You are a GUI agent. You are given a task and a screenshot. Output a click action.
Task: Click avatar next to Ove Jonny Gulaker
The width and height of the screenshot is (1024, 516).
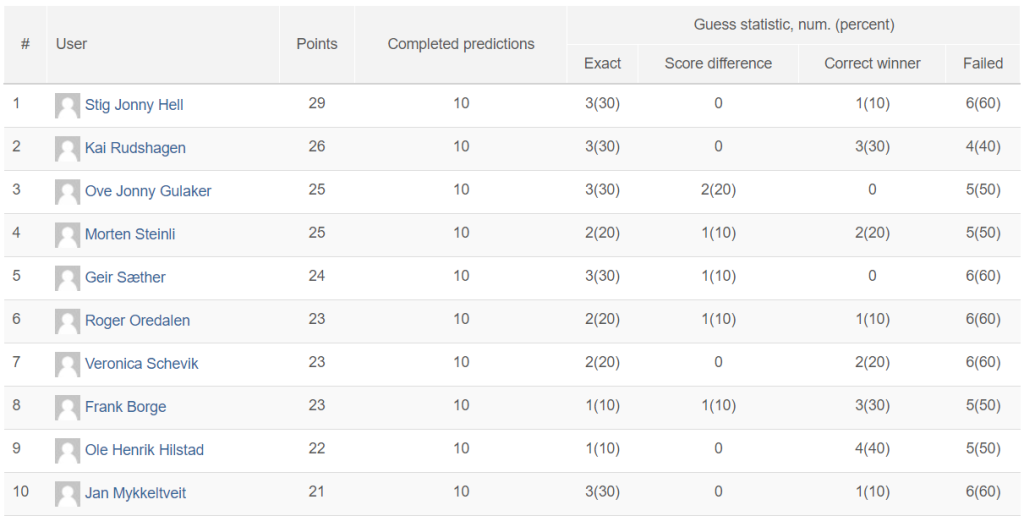67,192
